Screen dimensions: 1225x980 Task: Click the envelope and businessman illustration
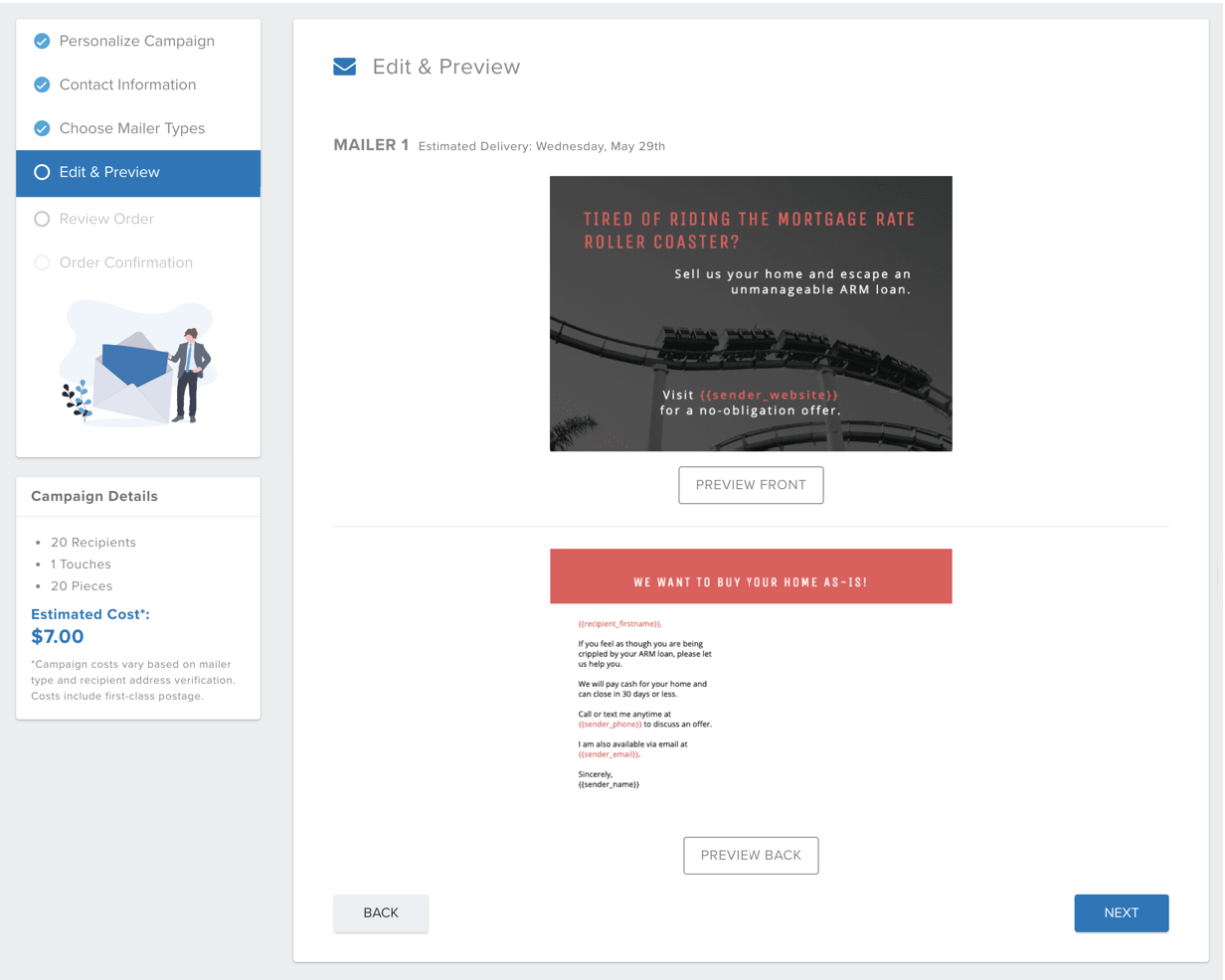pos(138,364)
